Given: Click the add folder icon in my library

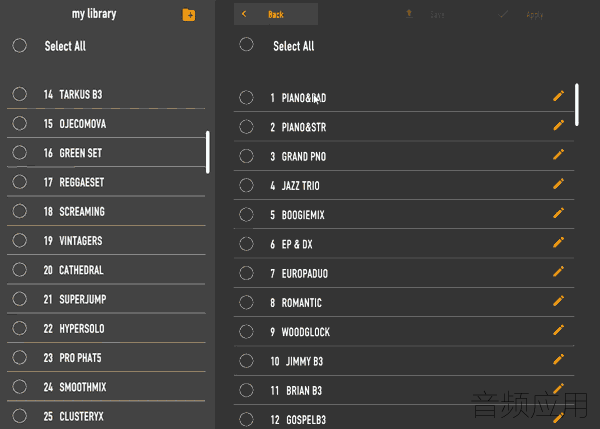Looking at the screenshot, I should tap(189, 15).
